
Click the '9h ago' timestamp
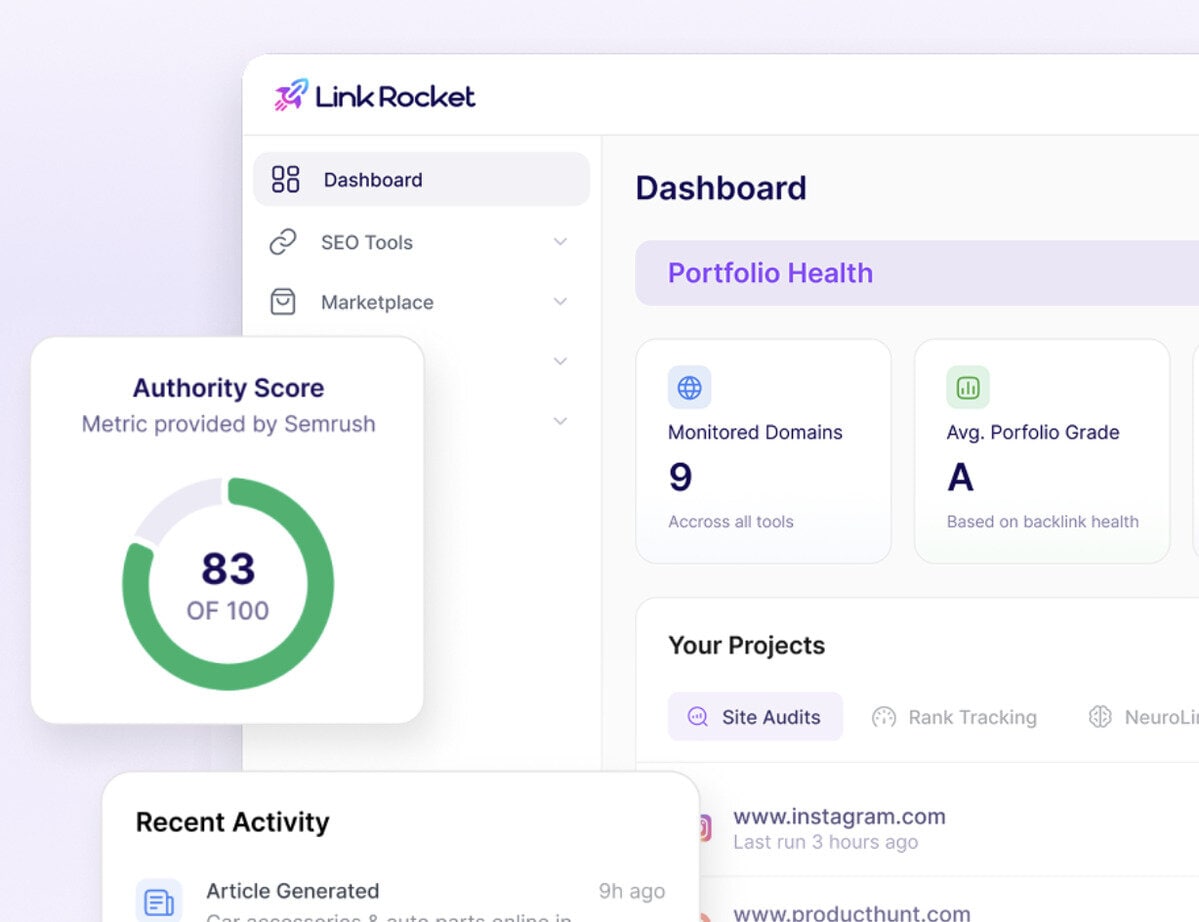pos(632,891)
